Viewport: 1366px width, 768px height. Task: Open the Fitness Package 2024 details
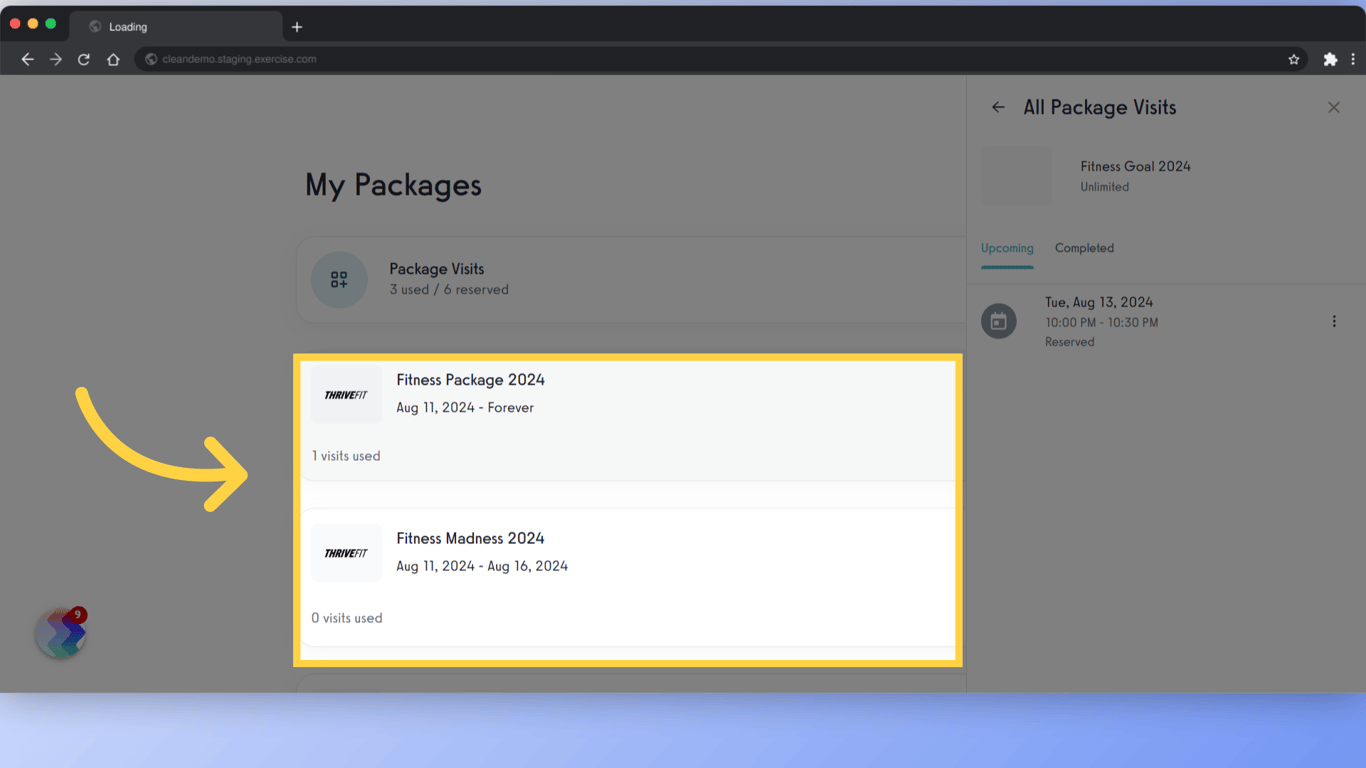coord(470,380)
